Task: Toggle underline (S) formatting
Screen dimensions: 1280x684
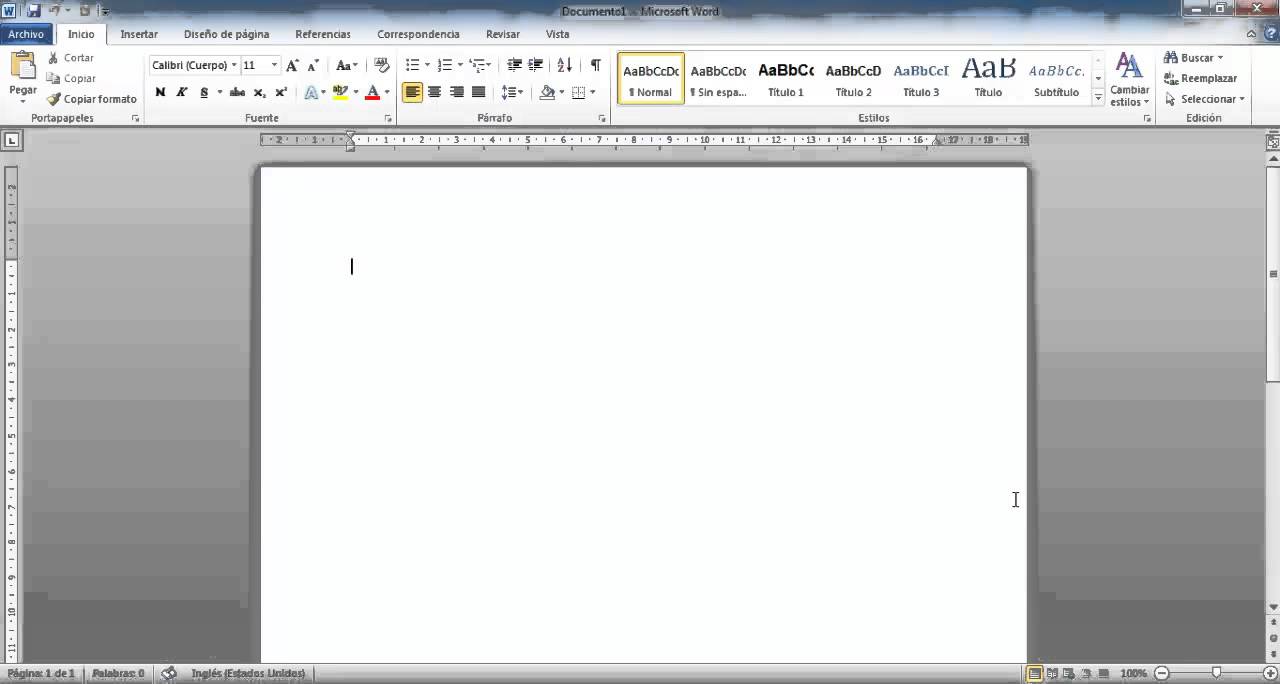Action: click(204, 92)
